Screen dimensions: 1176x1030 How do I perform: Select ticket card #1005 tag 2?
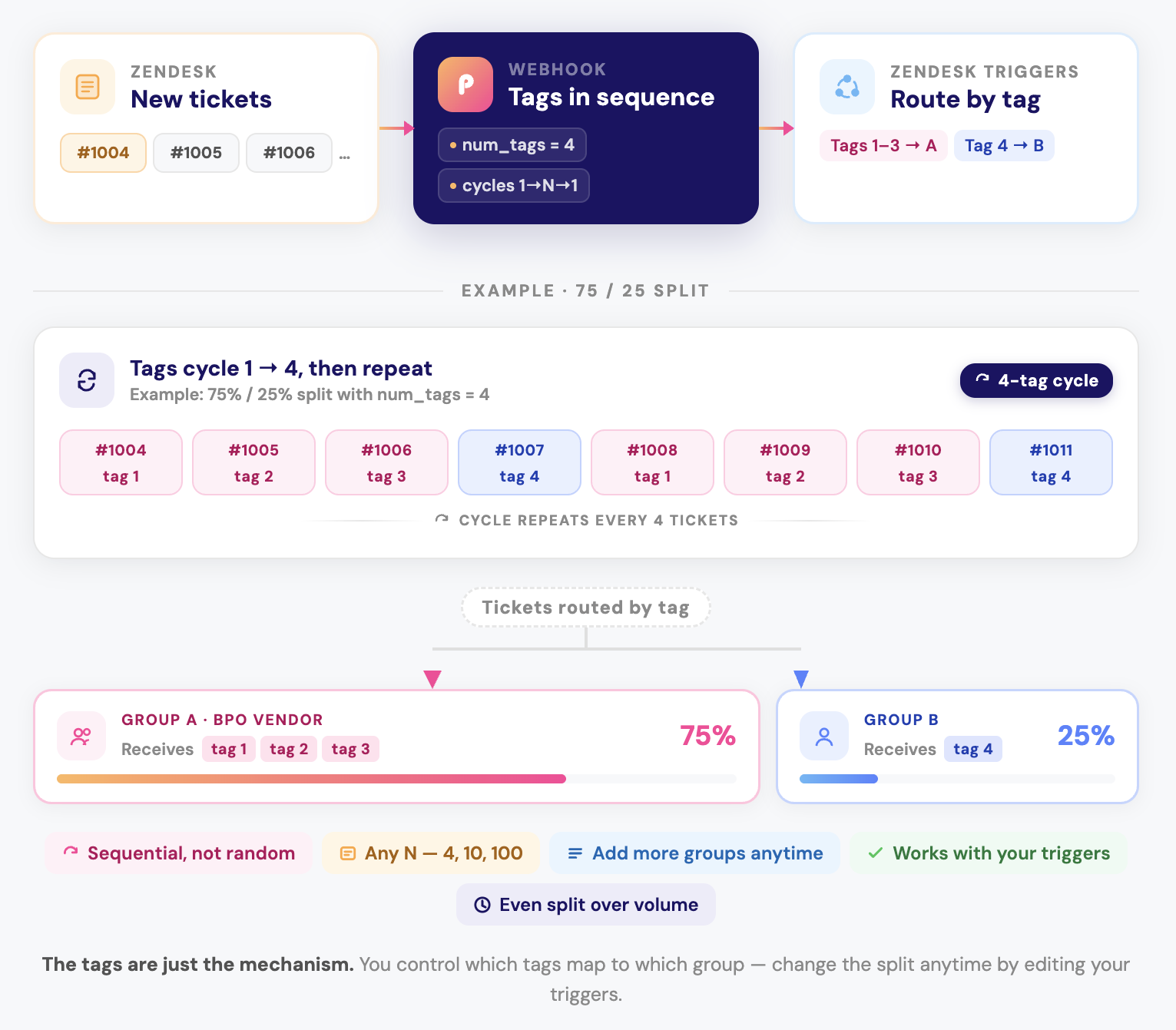click(x=254, y=462)
